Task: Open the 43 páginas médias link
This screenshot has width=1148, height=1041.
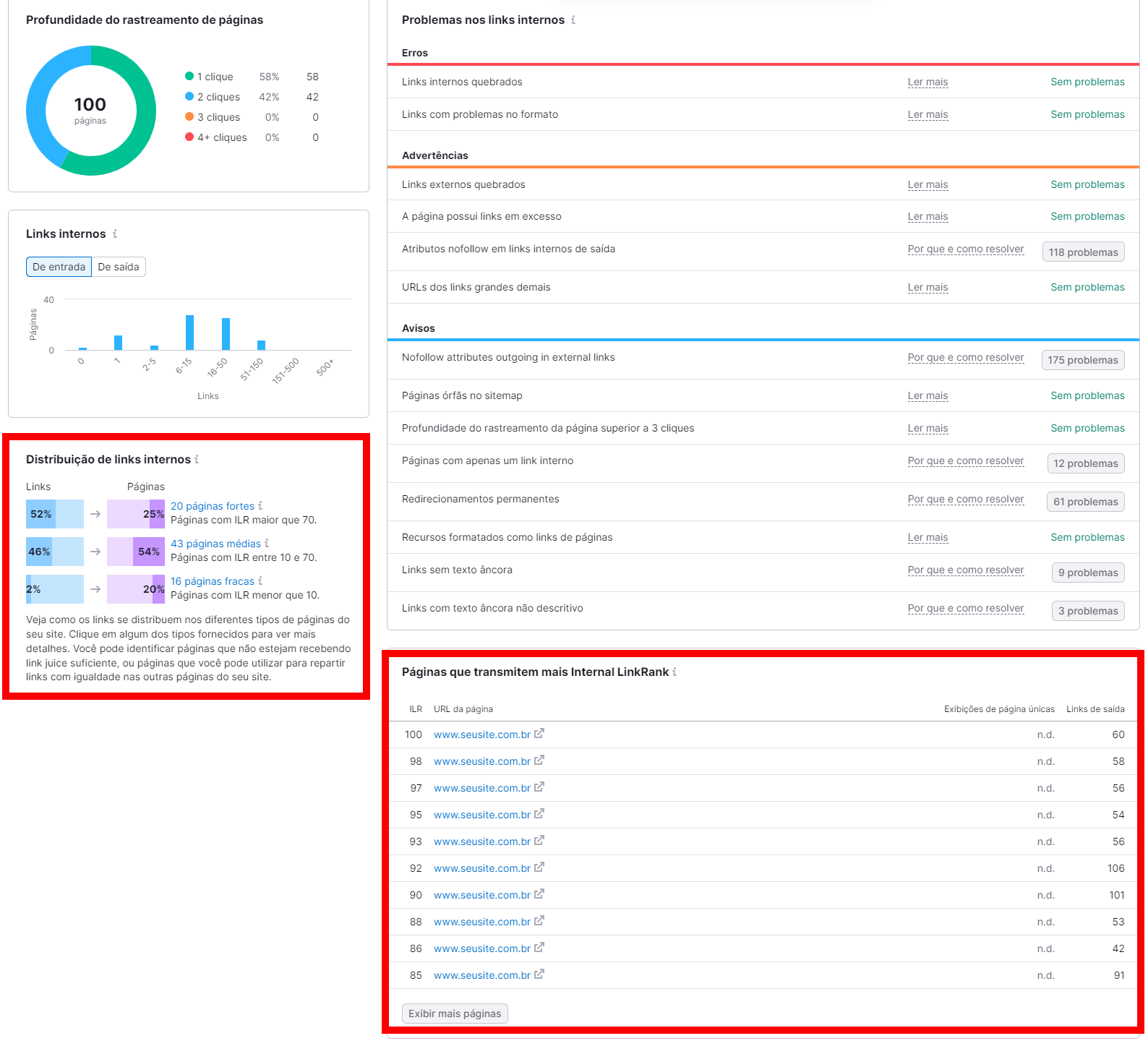Action: tap(215, 544)
